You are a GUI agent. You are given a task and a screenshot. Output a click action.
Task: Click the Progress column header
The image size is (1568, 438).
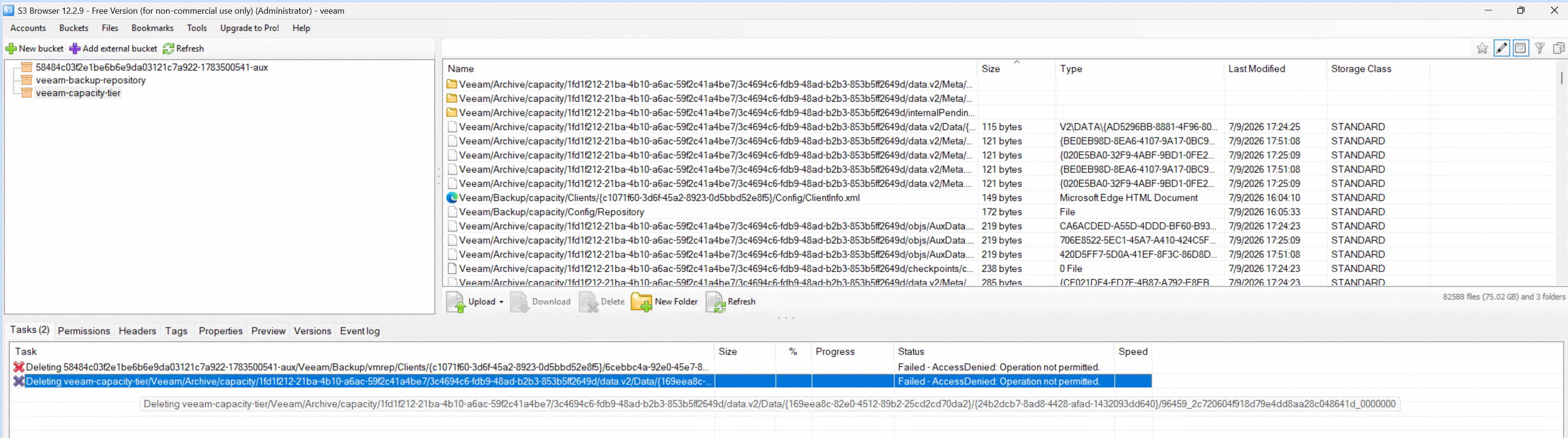point(852,352)
